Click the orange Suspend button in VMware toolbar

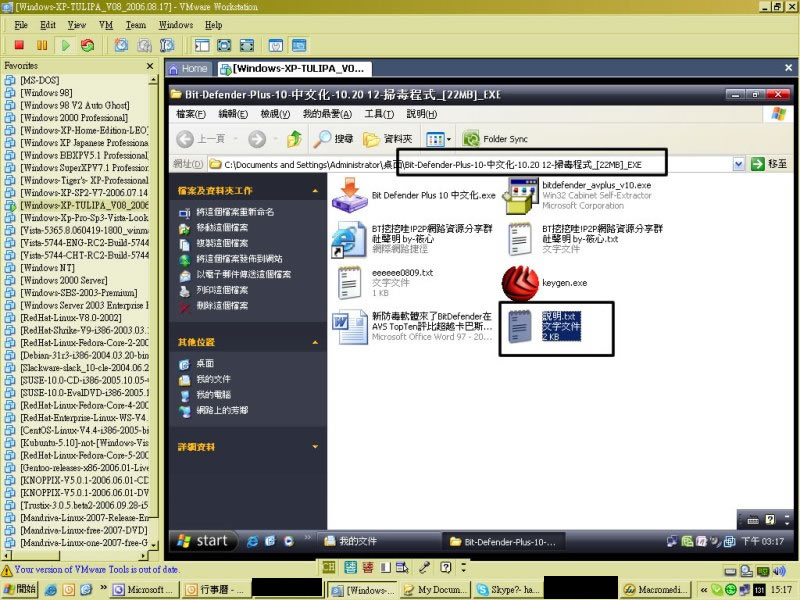[42, 45]
